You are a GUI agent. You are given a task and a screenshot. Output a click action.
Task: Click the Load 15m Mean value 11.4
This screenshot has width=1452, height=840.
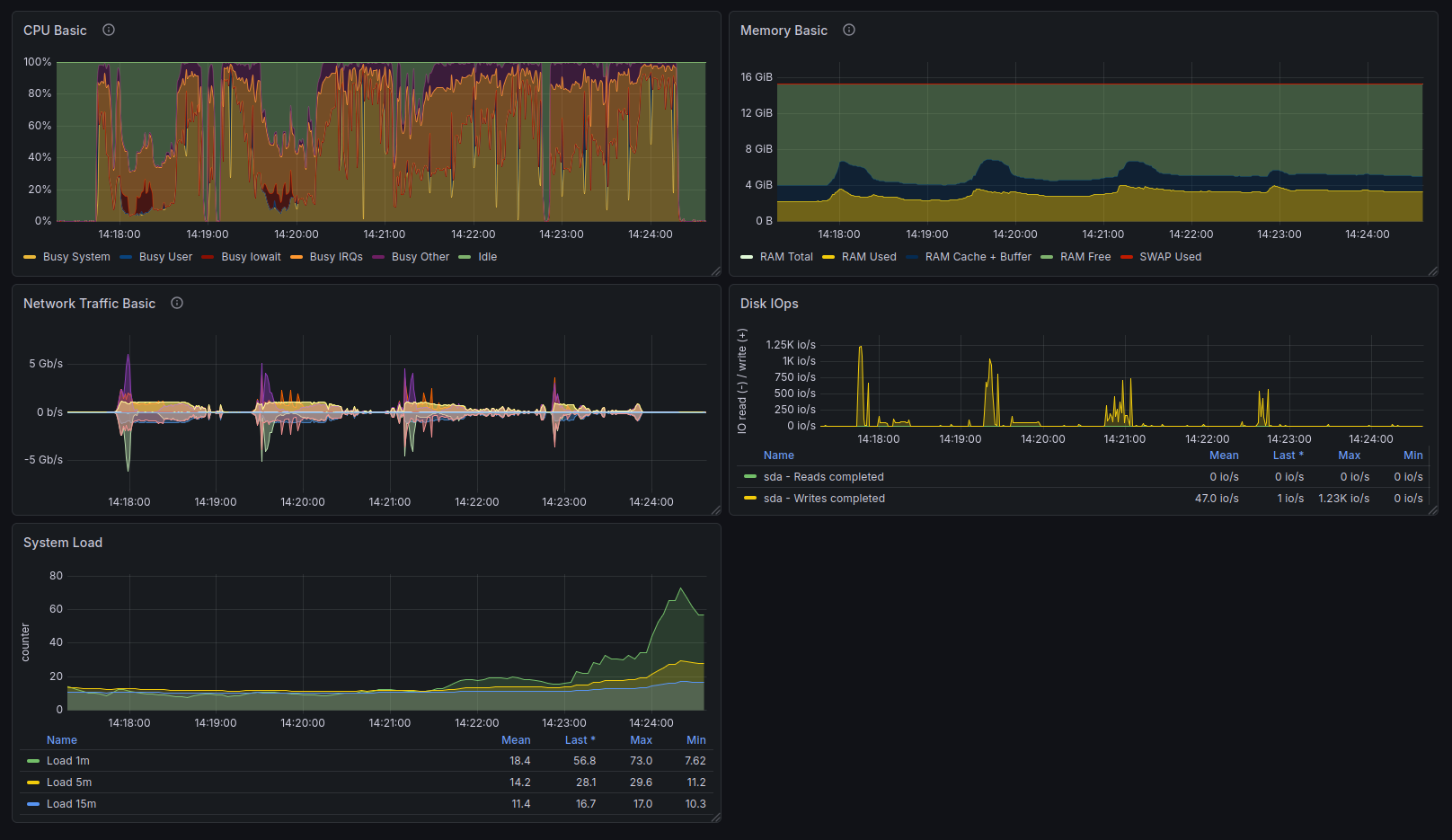[521, 804]
